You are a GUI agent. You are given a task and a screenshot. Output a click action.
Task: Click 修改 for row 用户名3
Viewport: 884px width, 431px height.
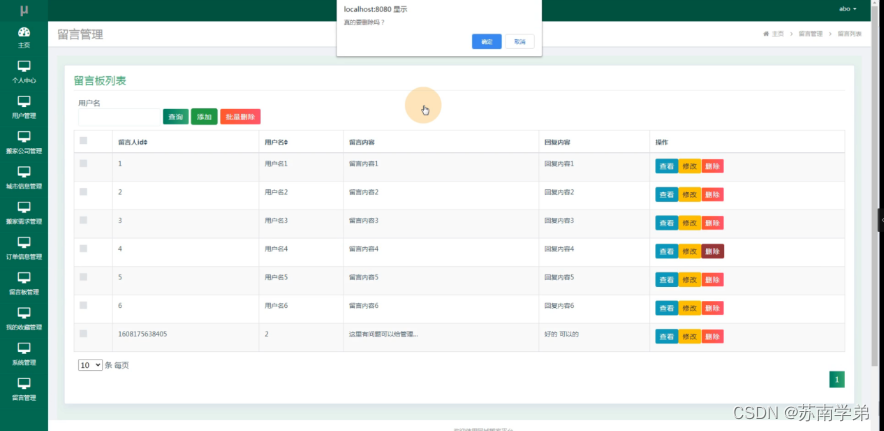pos(690,223)
